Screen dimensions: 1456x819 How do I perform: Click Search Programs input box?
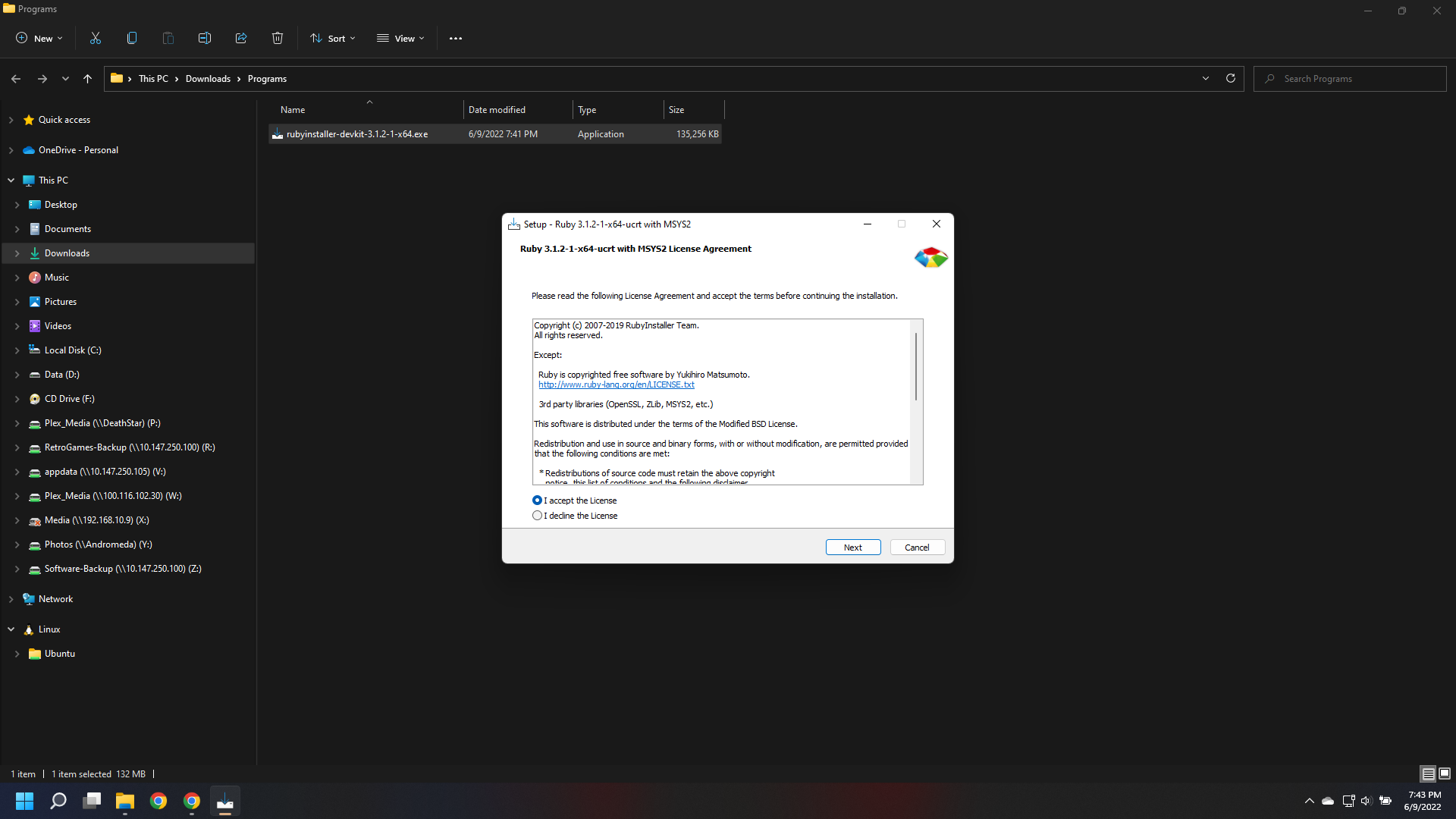1350,79
